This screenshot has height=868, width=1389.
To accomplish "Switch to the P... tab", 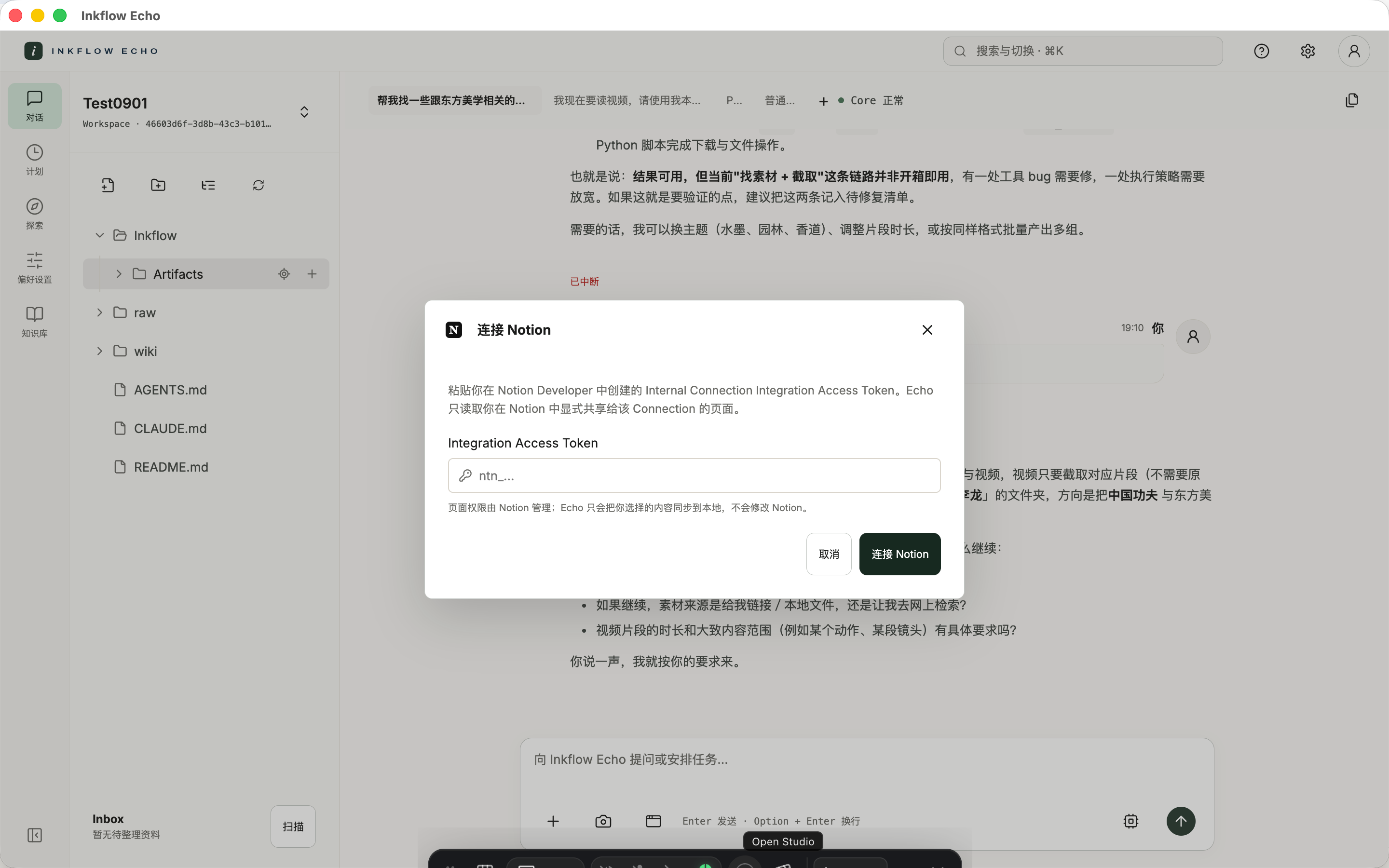I will (x=734, y=100).
